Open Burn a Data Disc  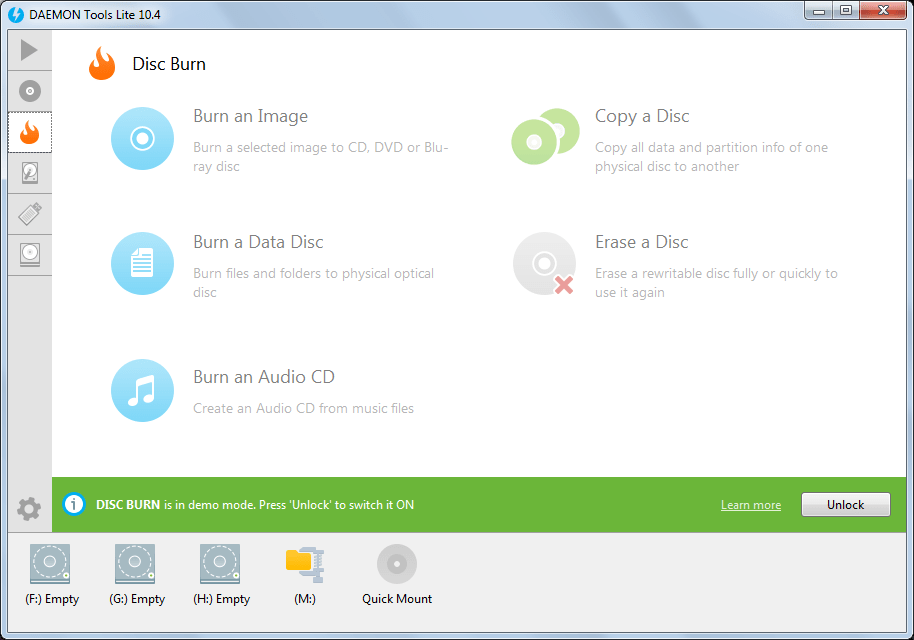pos(142,263)
